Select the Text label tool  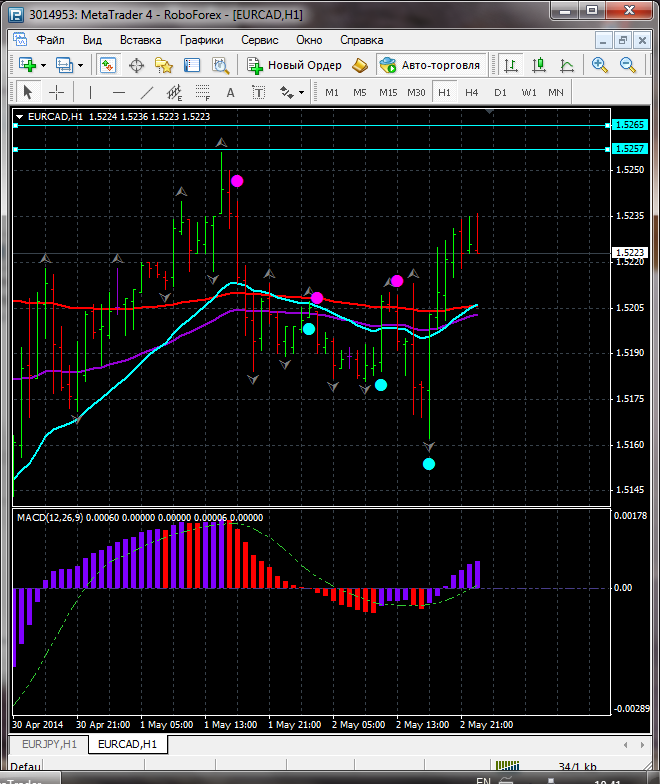(x=230, y=92)
